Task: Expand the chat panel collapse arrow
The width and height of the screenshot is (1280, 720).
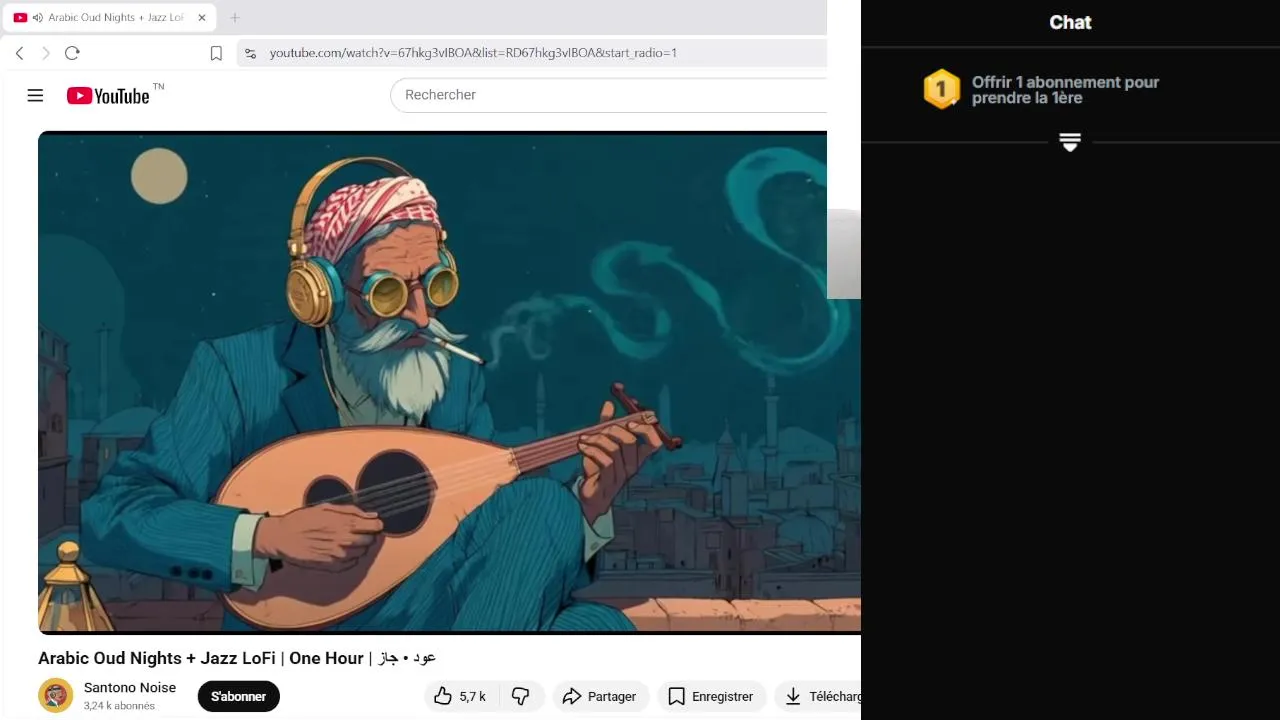Action: click(1070, 142)
